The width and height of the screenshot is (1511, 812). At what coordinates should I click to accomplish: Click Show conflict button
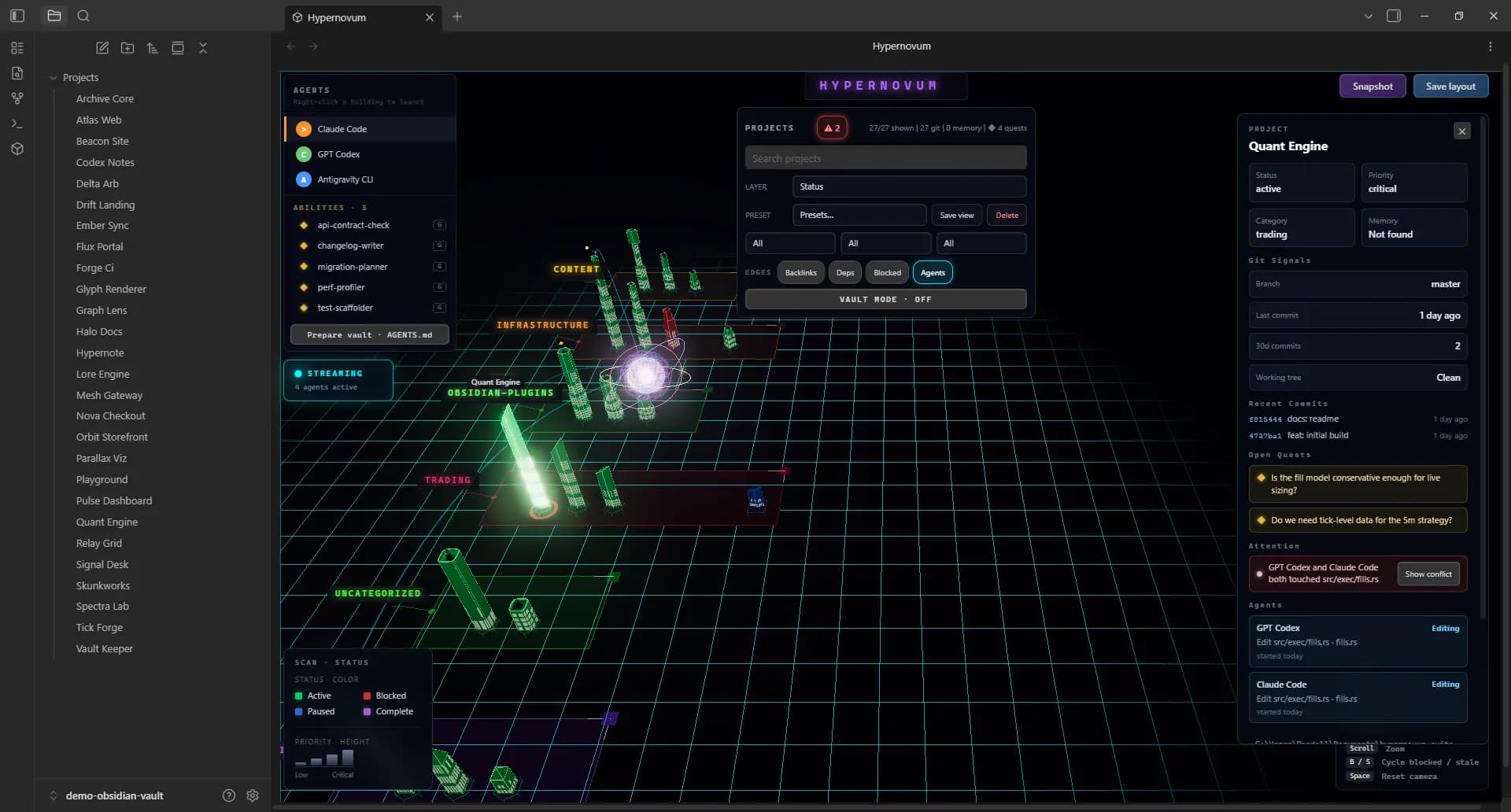coord(1428,574)
